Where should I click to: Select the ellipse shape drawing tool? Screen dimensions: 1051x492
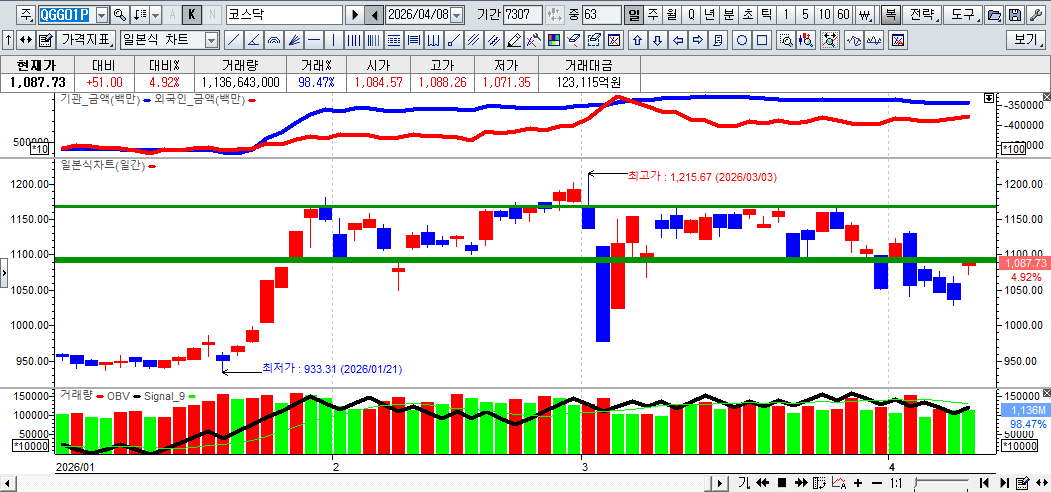coord(743,40)
